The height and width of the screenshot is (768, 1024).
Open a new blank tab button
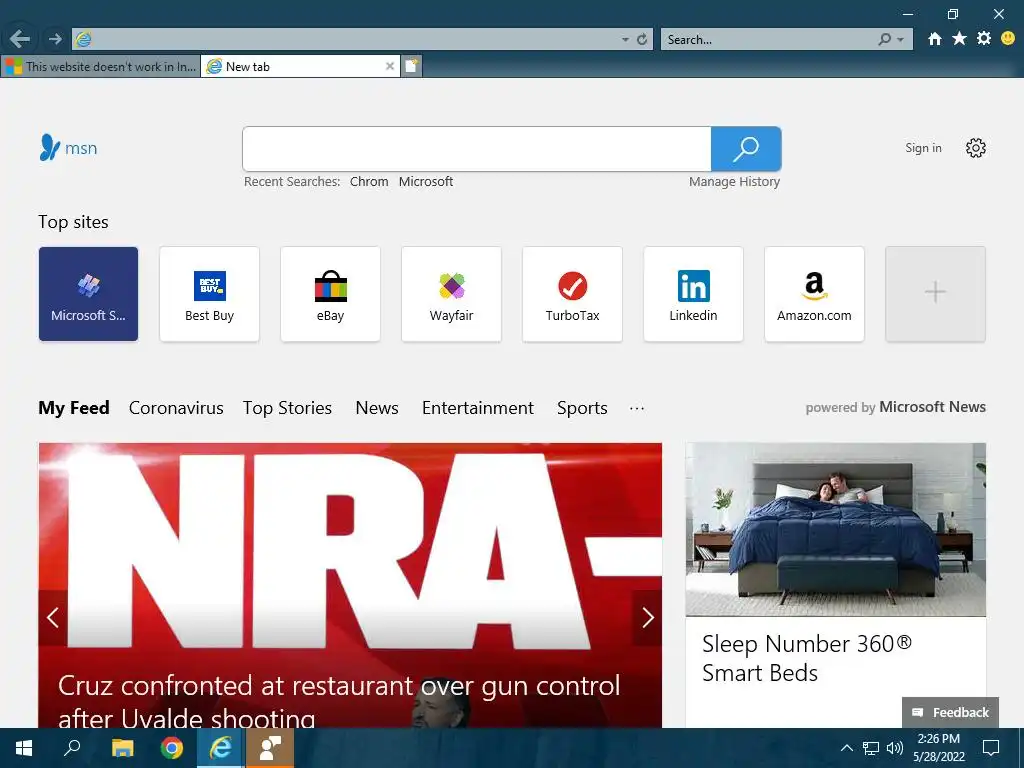tap(411, 66)
